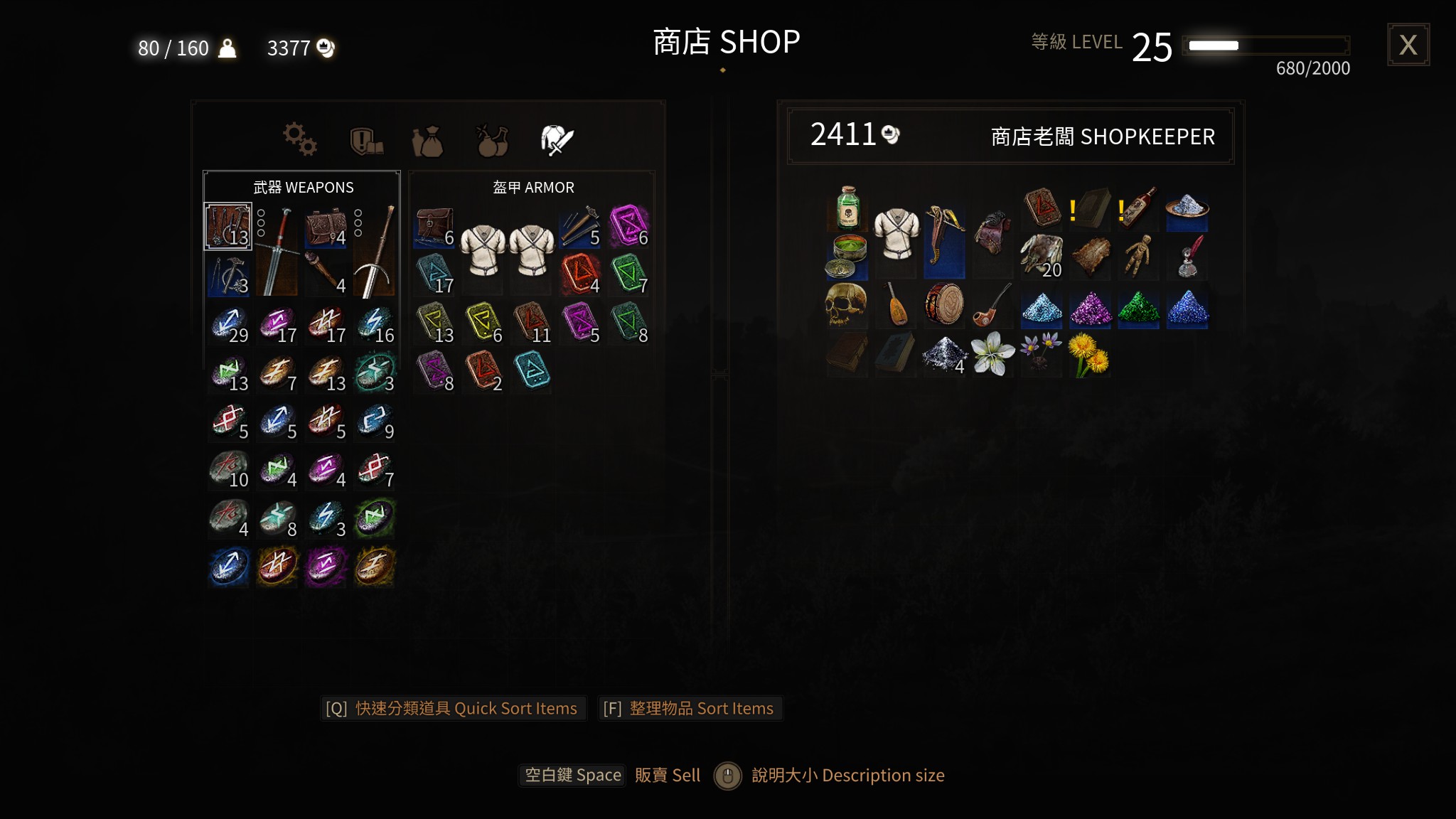Select the yellow dandelion flowers item

(1088, 353)
